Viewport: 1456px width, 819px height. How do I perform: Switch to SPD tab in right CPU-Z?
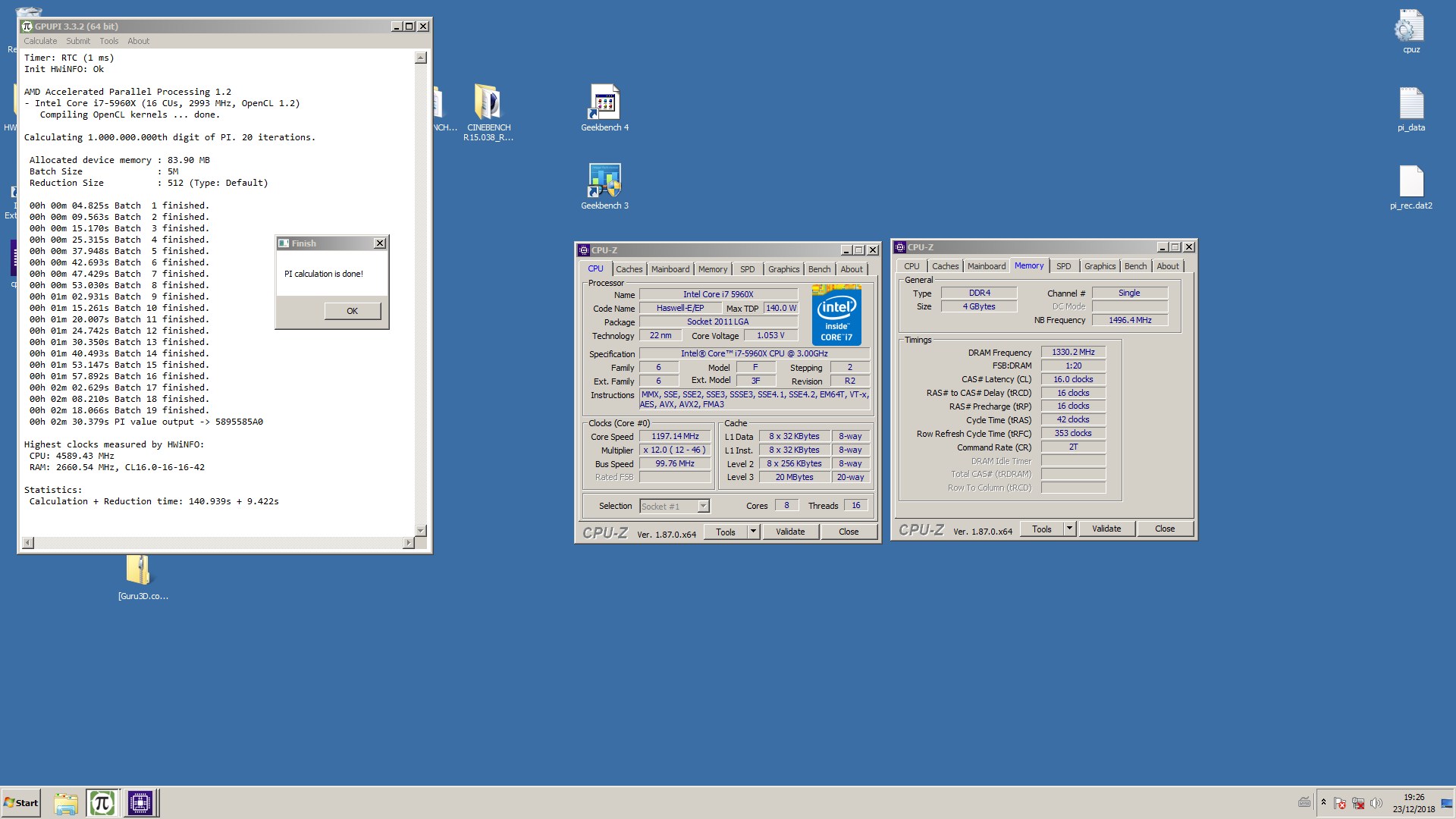[1064, 266]
